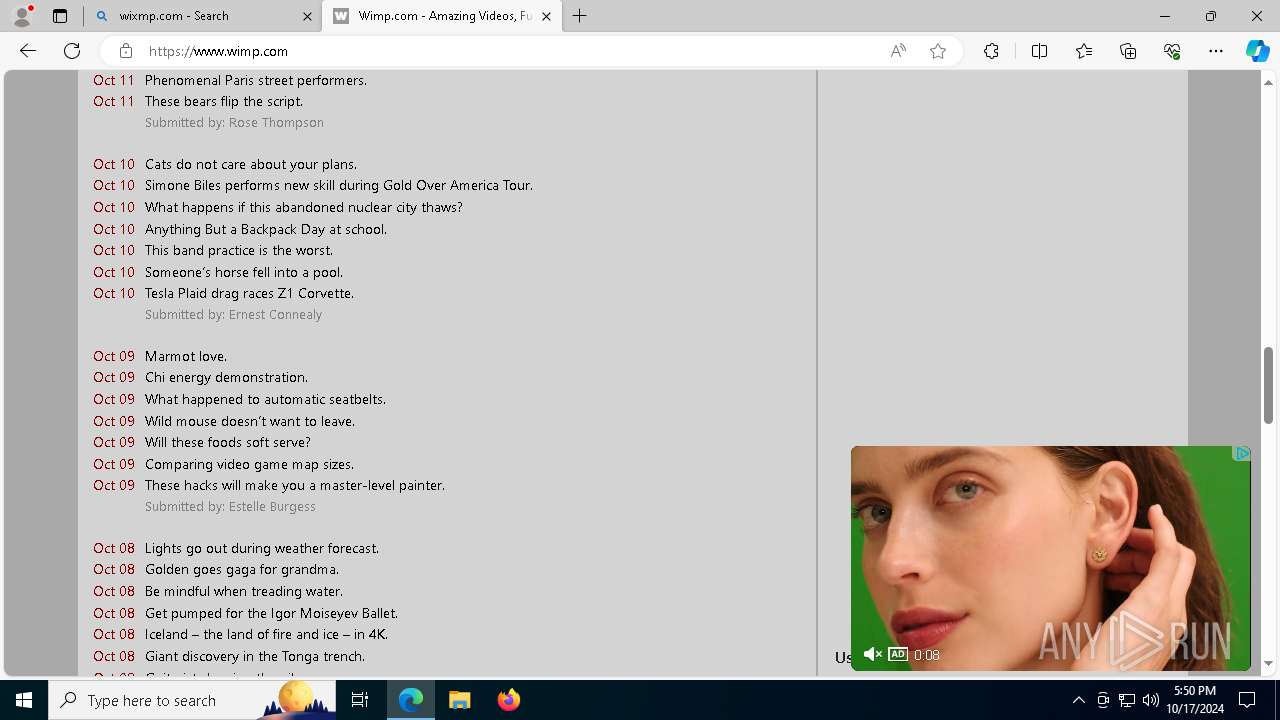Refresh the current page
1280x720 pixels.
coord(72,51)
